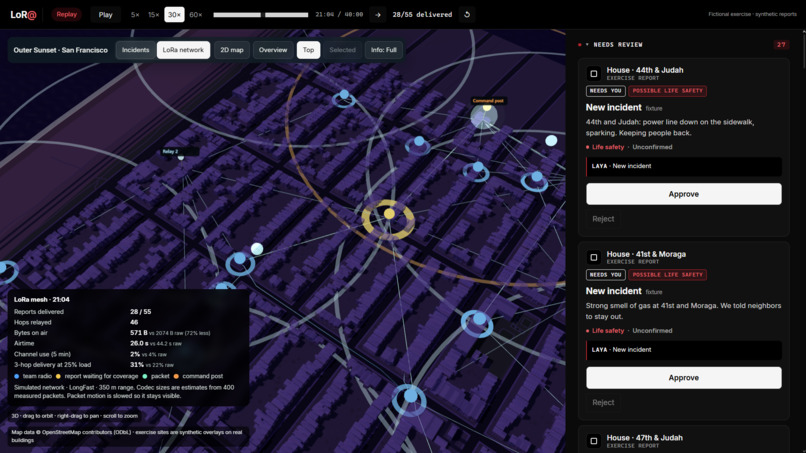Image resolution: width=806 pixels, height=453 pixels.
Task: Click the 21:04 / 40:00 time readout
Action: pos(339,14)
